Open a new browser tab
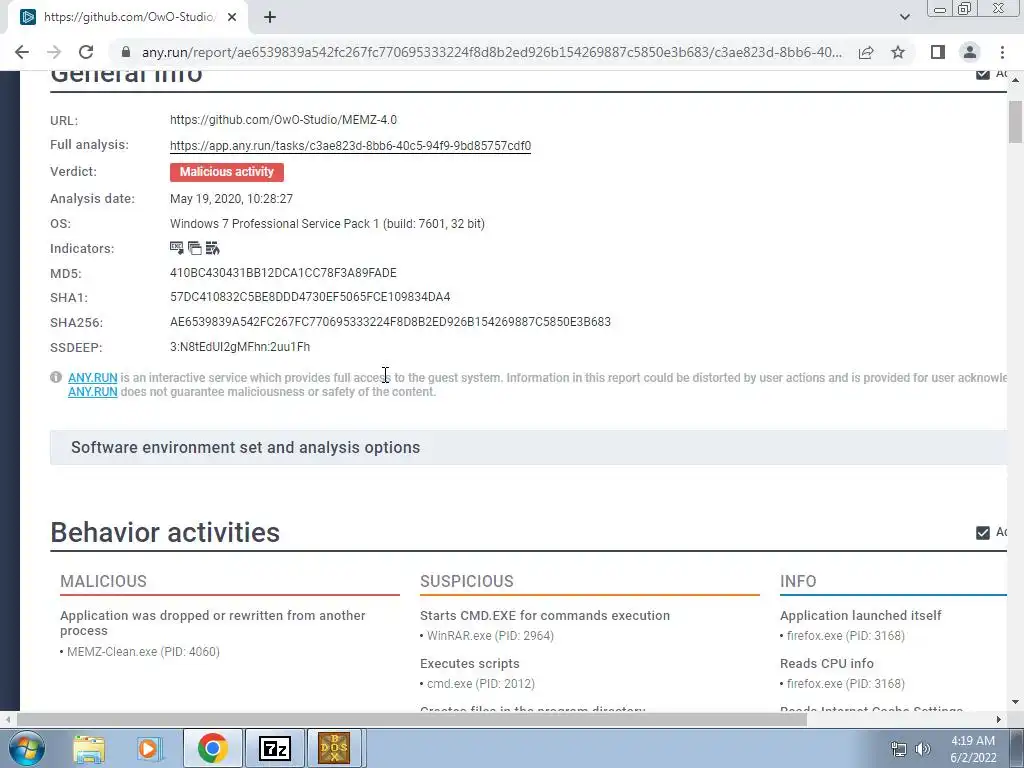The height and width of the screenshot is (768, 1024). click(270, 17)
